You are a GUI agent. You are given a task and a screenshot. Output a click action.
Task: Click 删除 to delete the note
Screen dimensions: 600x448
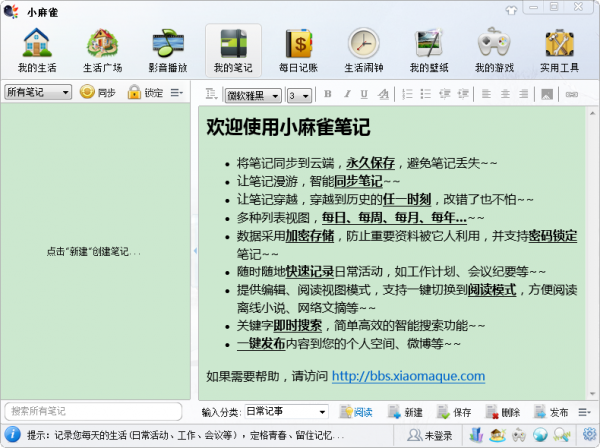(502, 412)
